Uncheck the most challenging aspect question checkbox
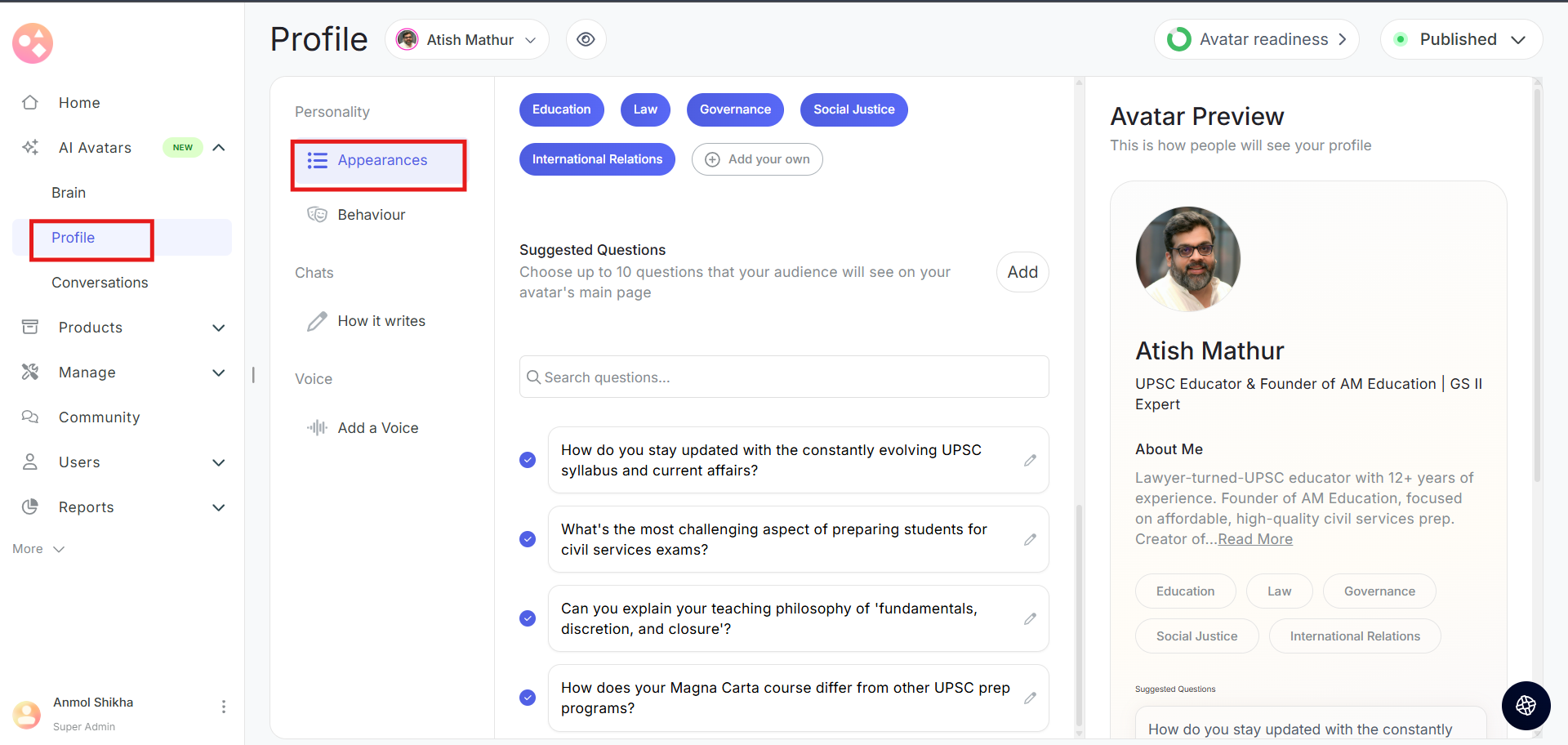The width and height of the screenshot is (1568, 745). pyautogui.click(x=528, y=539)
